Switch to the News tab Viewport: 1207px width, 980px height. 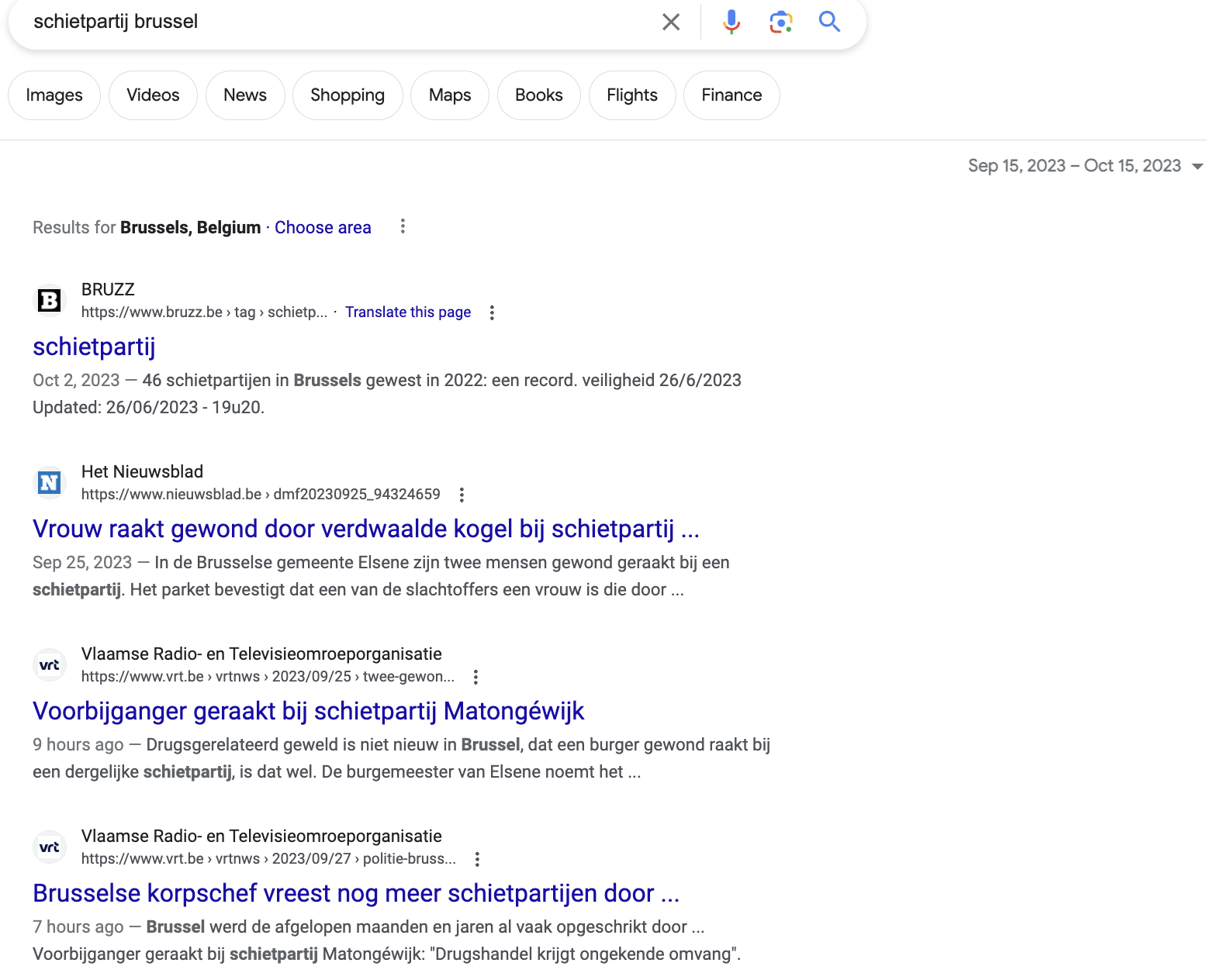(x=245, y=95)
